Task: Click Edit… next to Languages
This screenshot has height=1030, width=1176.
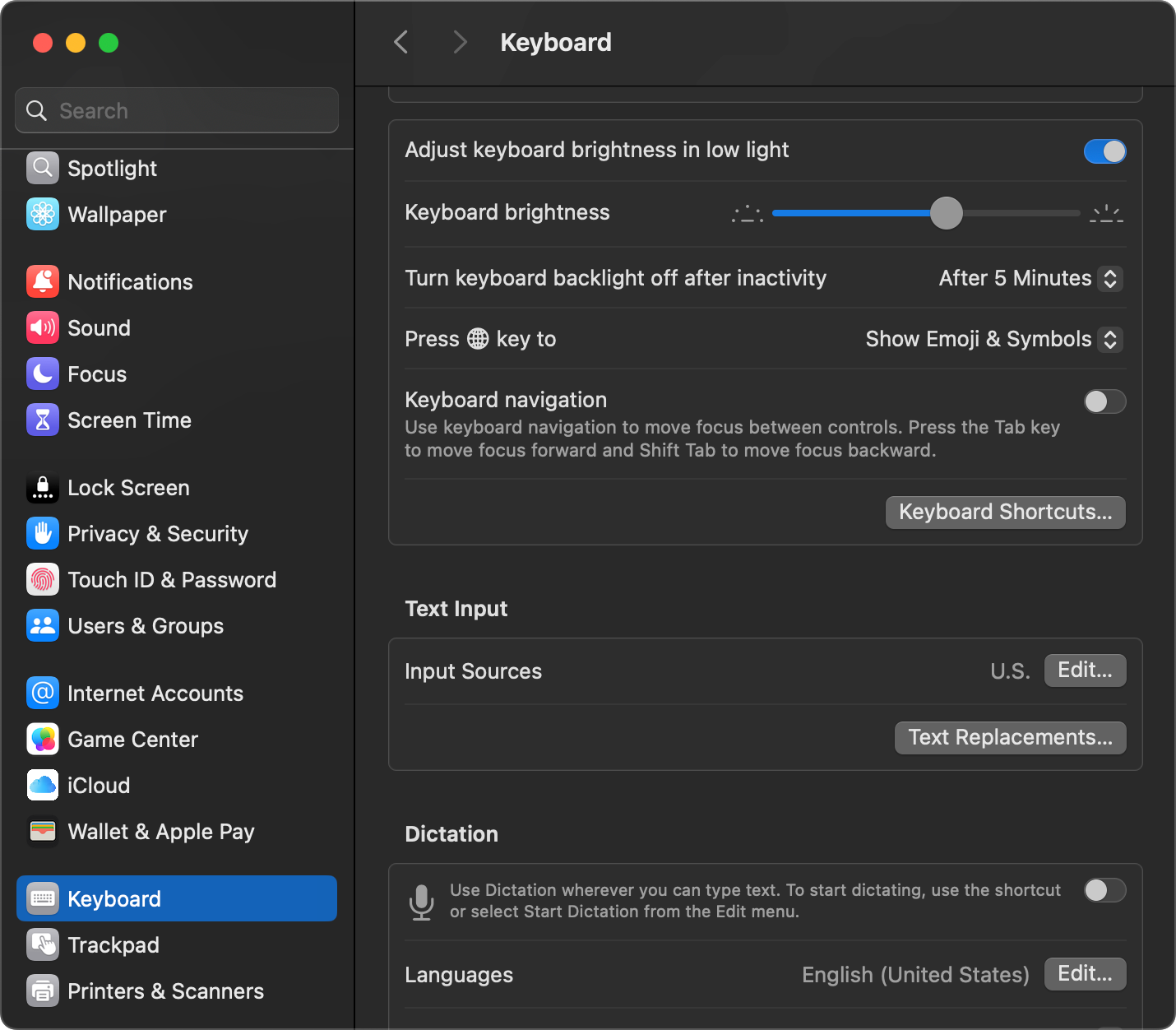Action: tap(1086, 974)
